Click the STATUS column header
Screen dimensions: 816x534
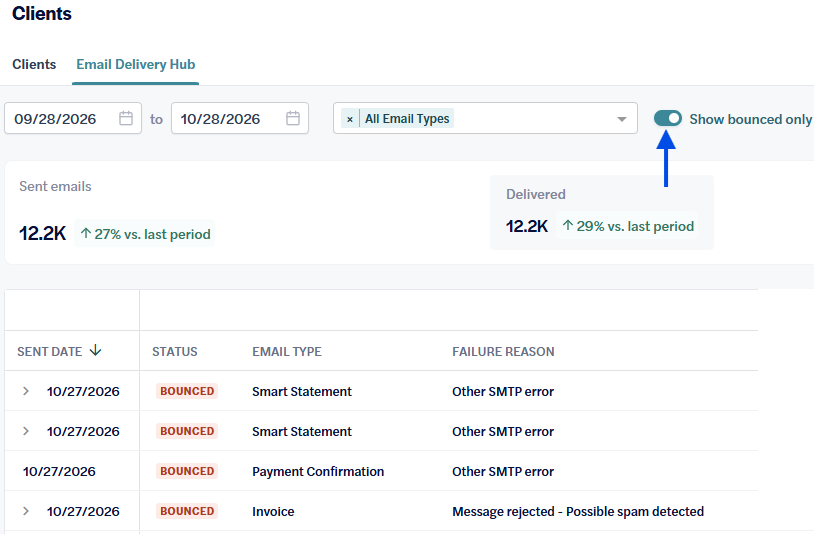click(175, 352)
